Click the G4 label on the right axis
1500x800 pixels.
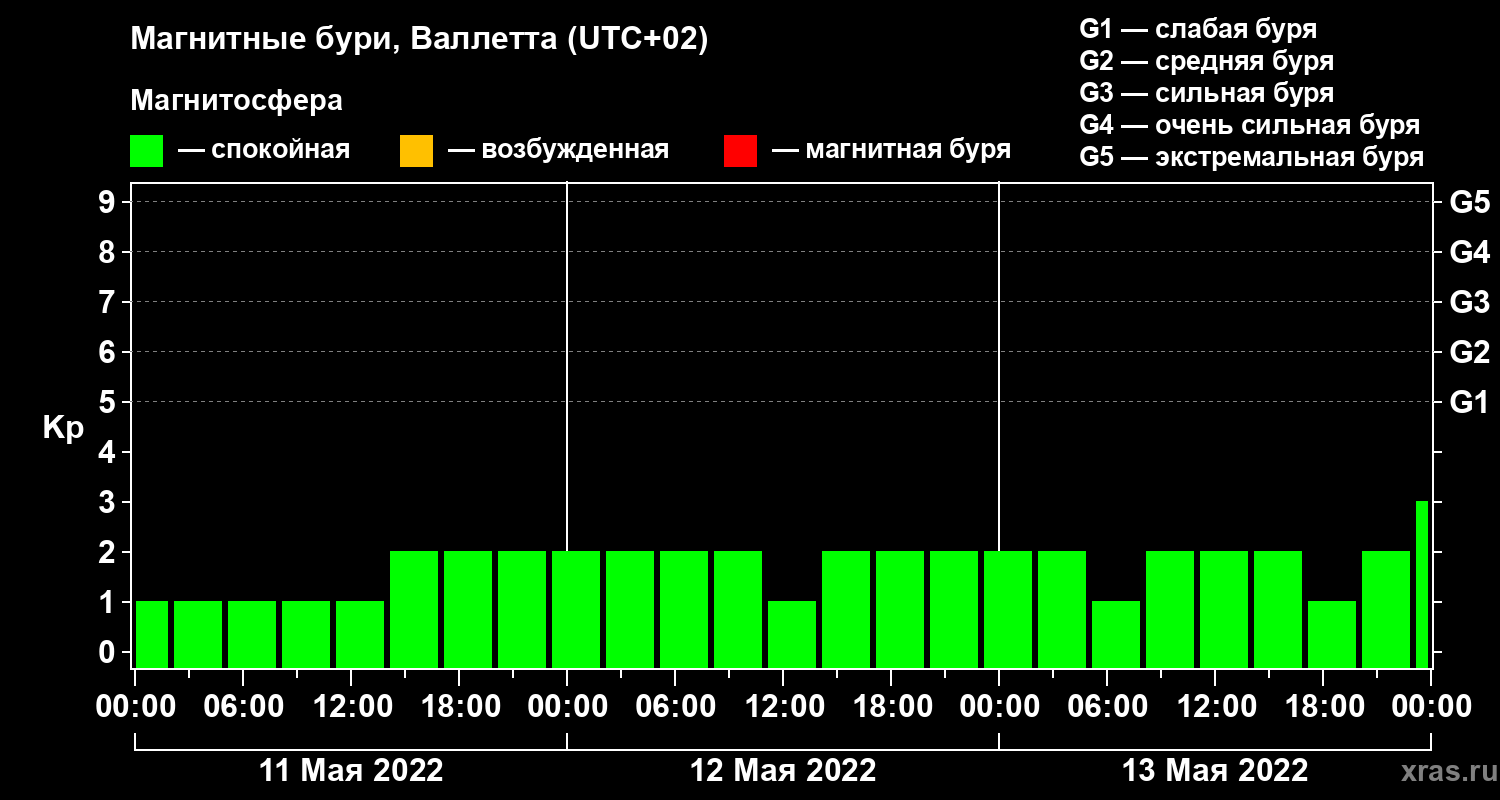click(x=1469, y=252)
